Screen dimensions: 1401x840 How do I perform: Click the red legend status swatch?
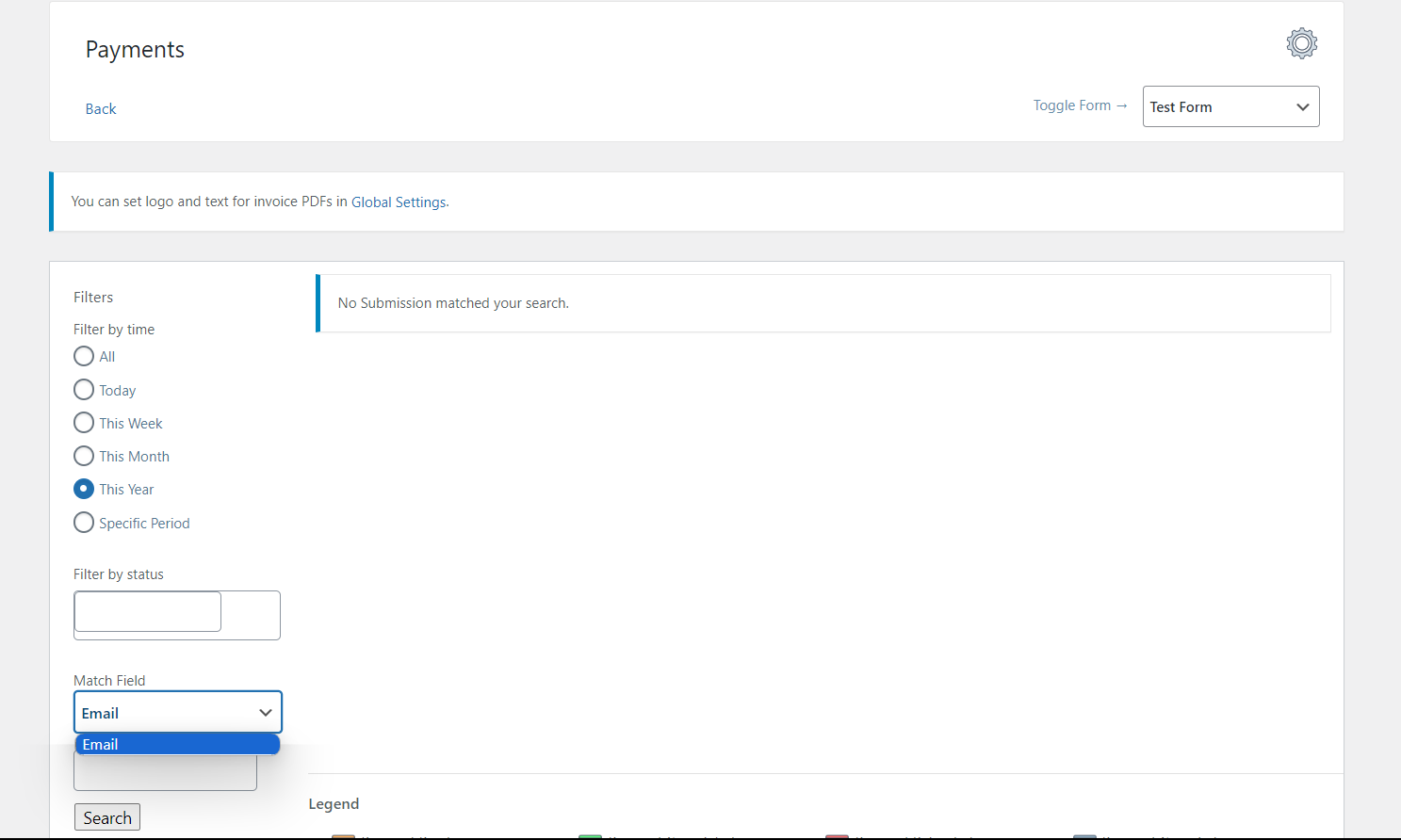tap(838, 836)
